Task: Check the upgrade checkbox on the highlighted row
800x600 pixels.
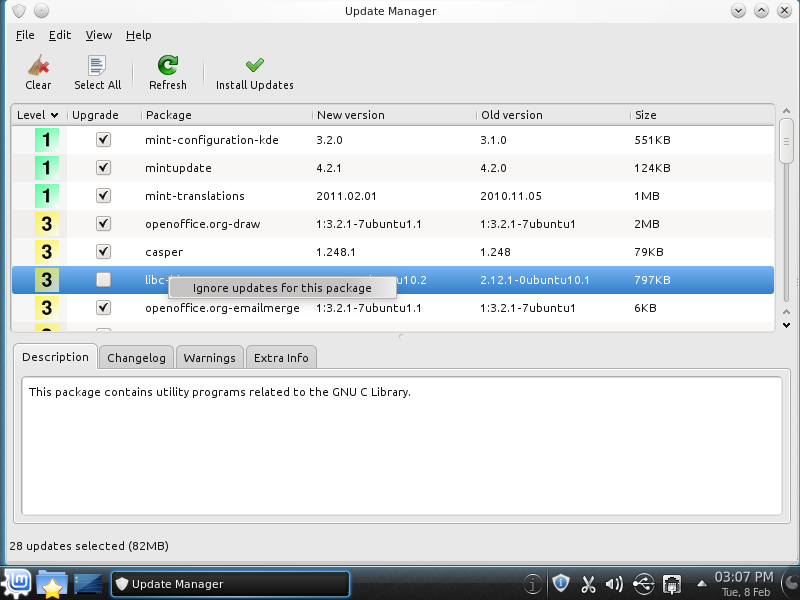Action: (x=104, y=280)
